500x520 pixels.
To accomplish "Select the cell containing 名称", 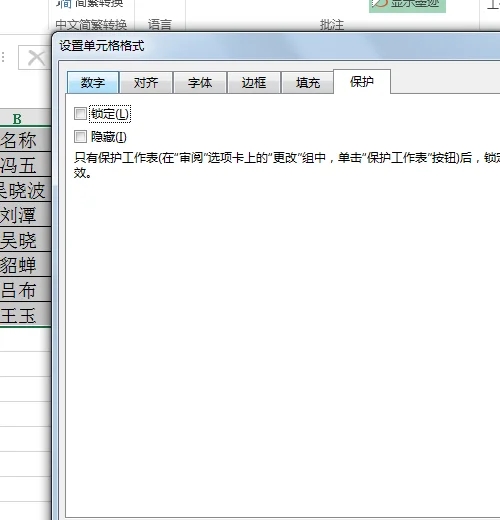I will pos(25,140).
